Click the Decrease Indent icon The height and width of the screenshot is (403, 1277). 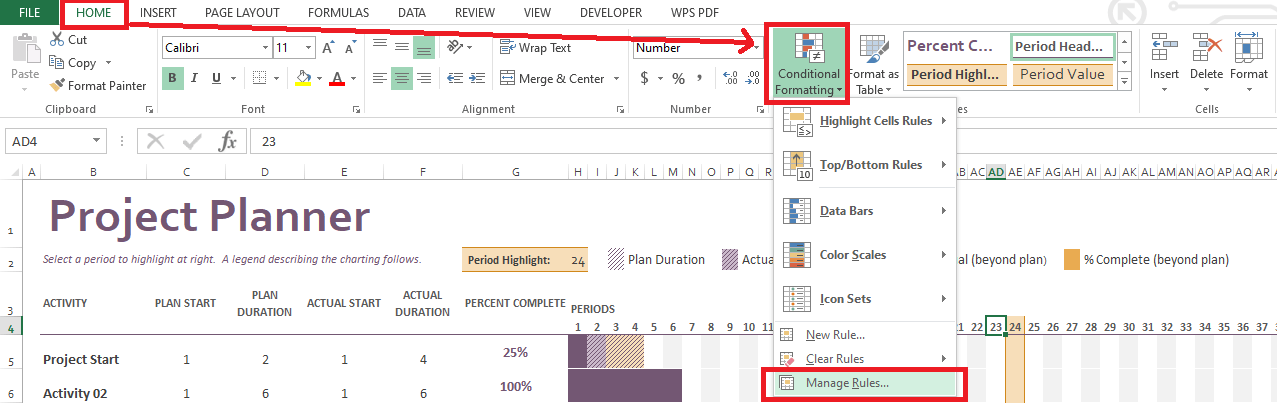coord(454,78)
